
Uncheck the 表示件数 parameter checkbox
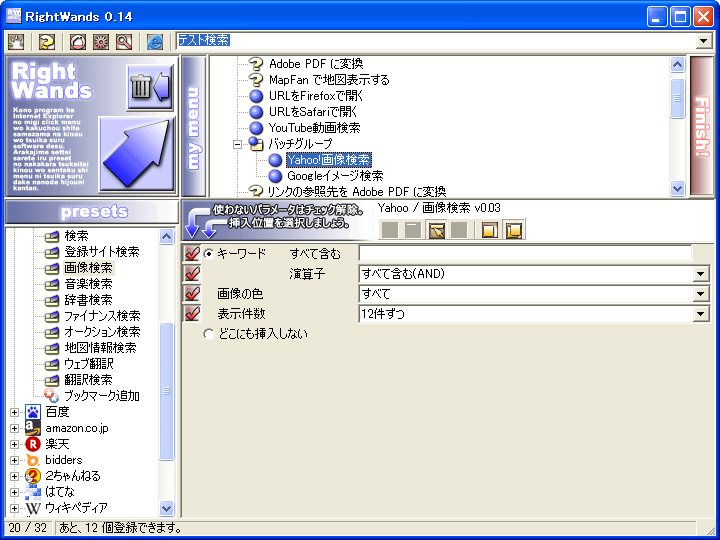[x=192, y=314]
